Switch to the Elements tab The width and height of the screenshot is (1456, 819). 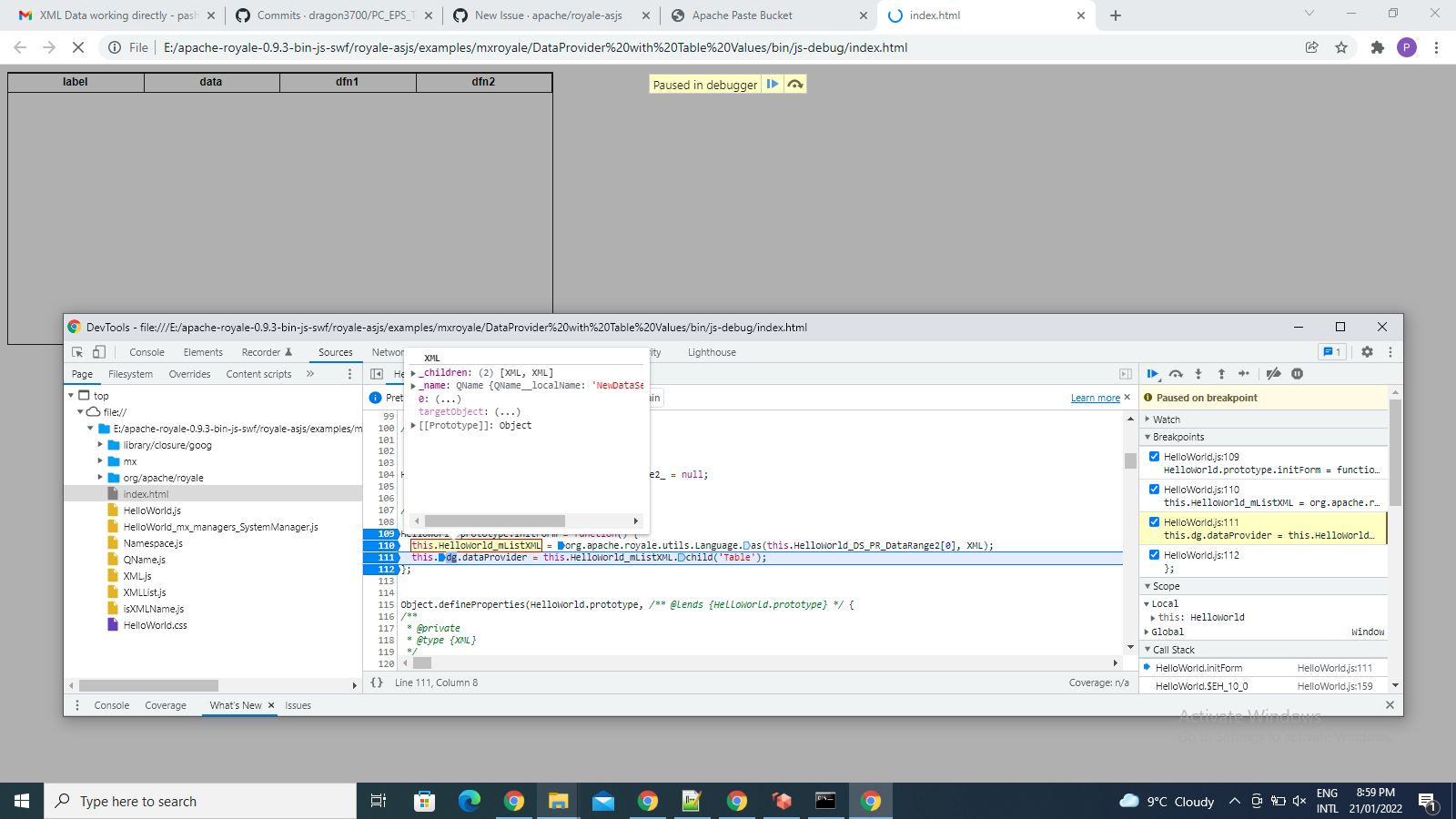(203, 352)
